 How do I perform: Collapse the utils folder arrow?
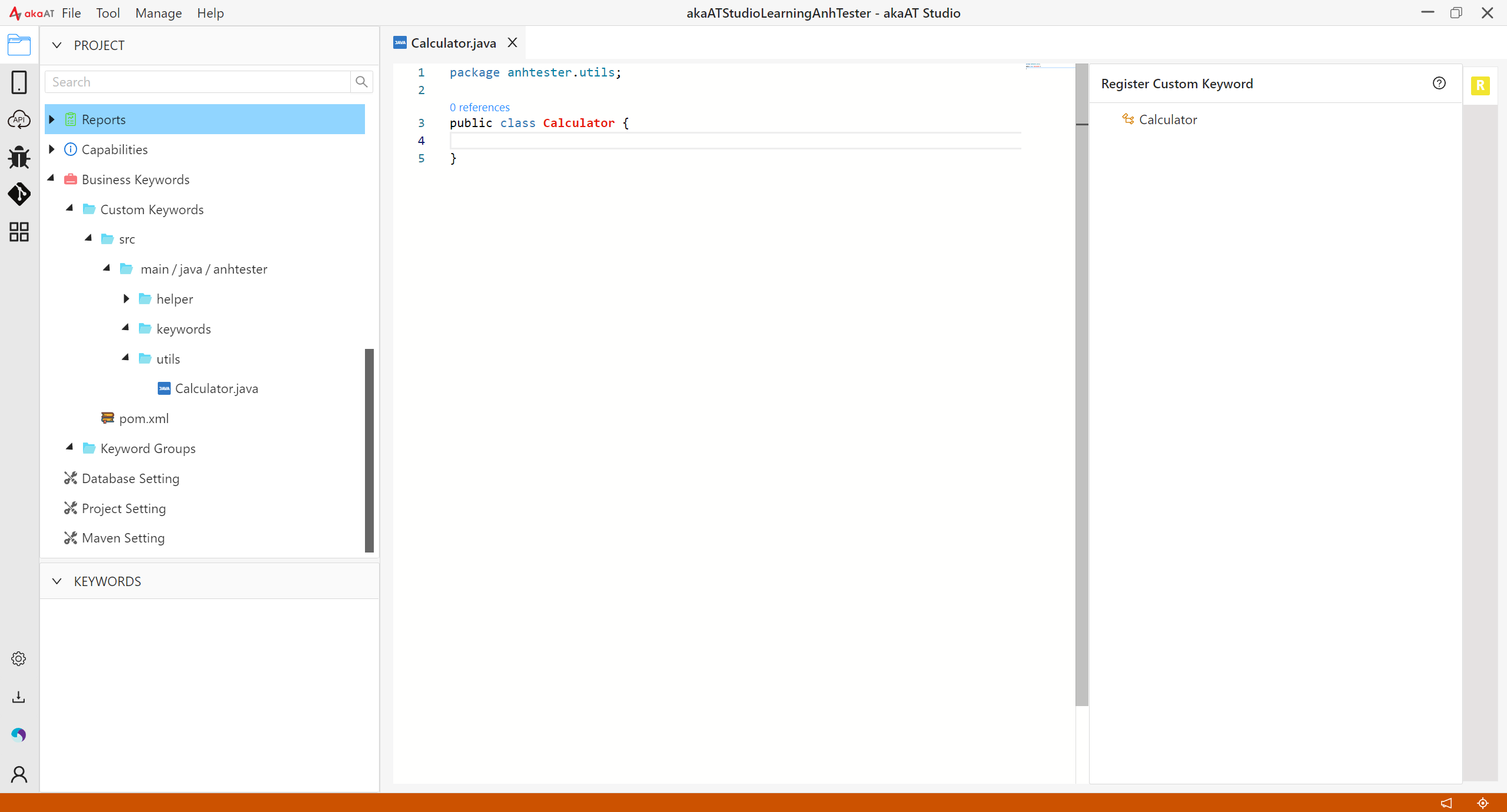click(126, 358)
